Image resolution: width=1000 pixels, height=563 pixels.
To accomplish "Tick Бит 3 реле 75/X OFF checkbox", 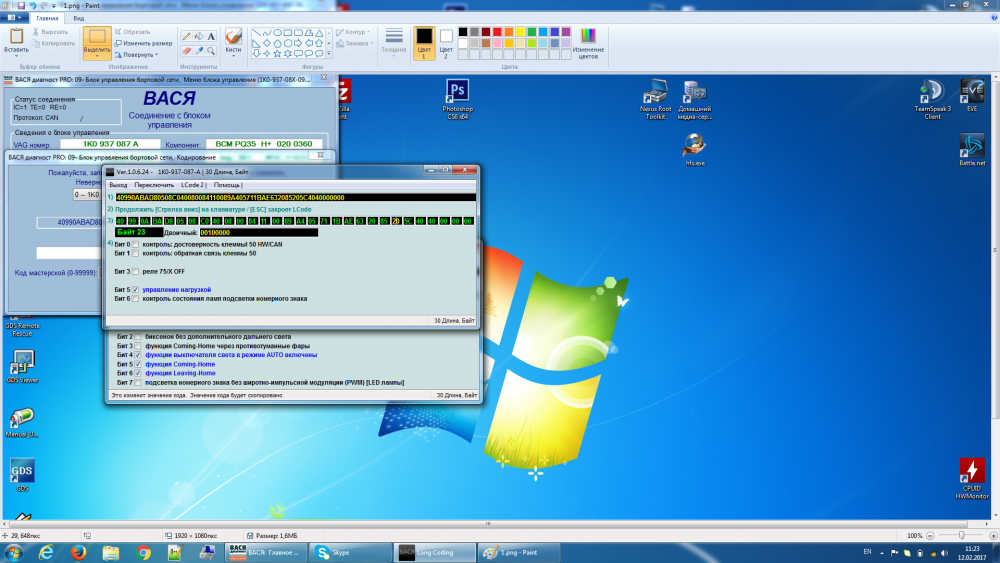I will pos(135,272).
